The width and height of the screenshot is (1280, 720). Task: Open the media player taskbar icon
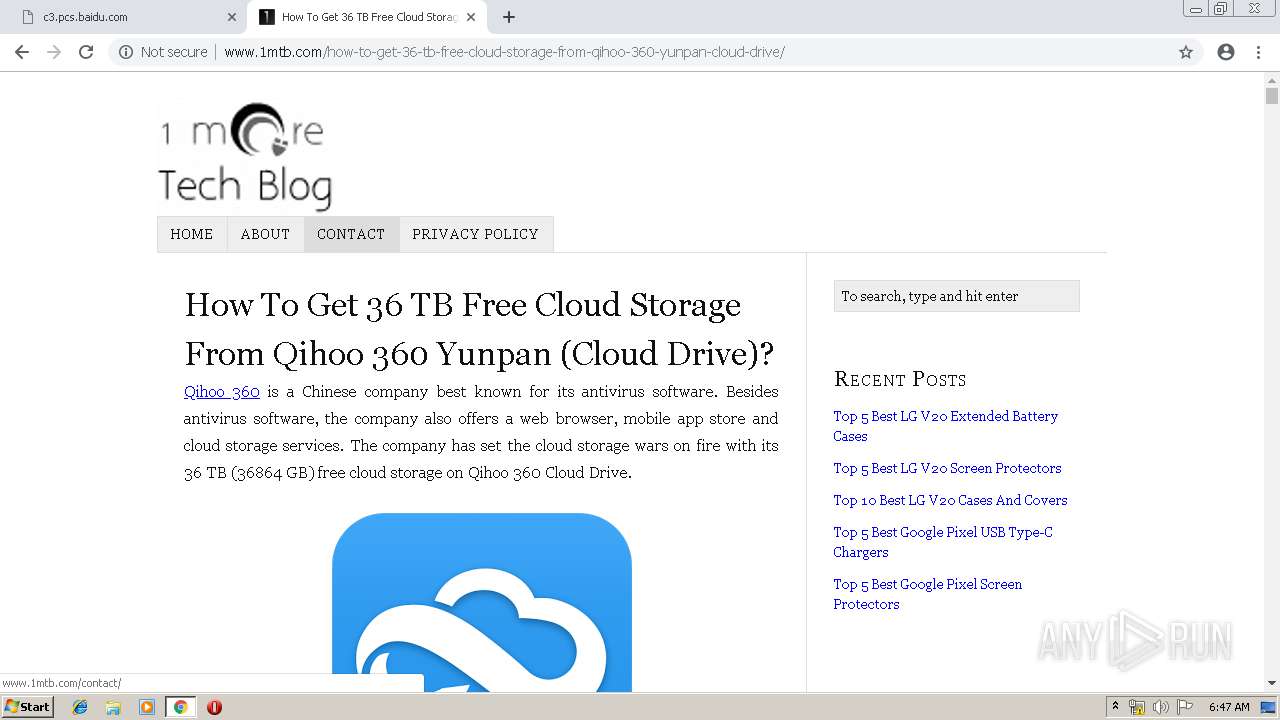[147, 707]
